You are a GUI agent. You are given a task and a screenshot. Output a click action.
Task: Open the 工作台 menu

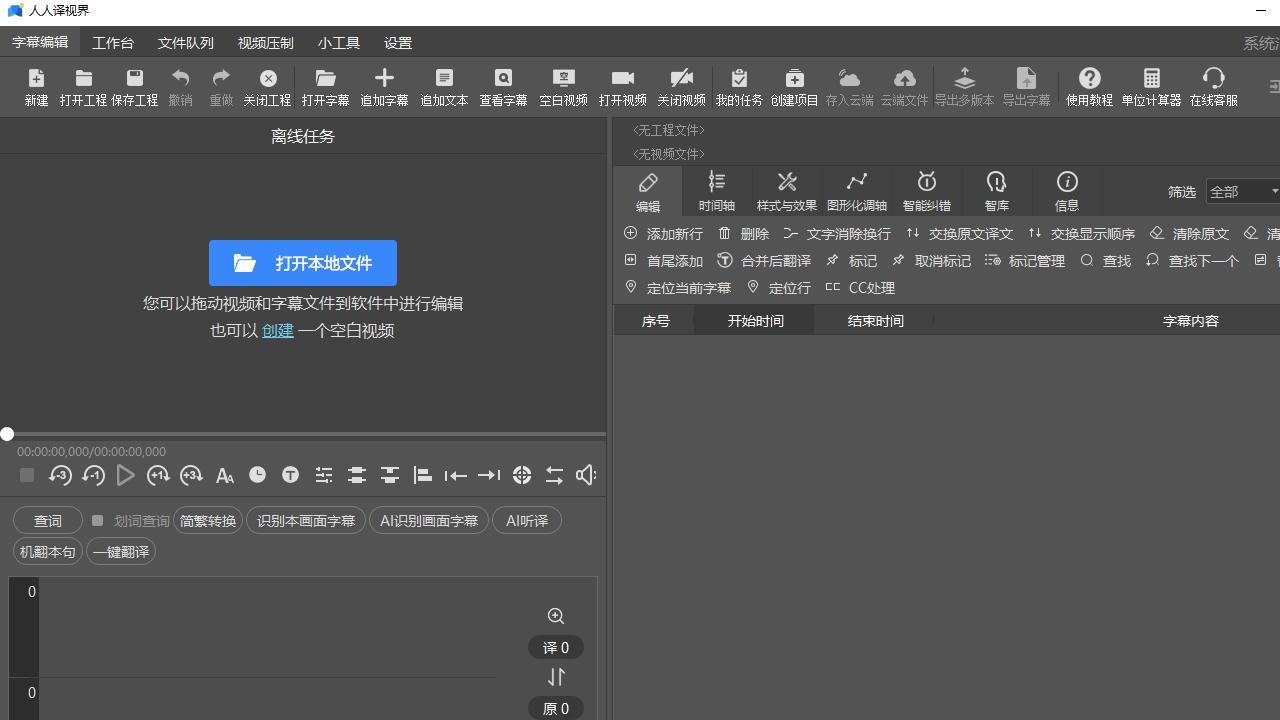pos(113,43)
